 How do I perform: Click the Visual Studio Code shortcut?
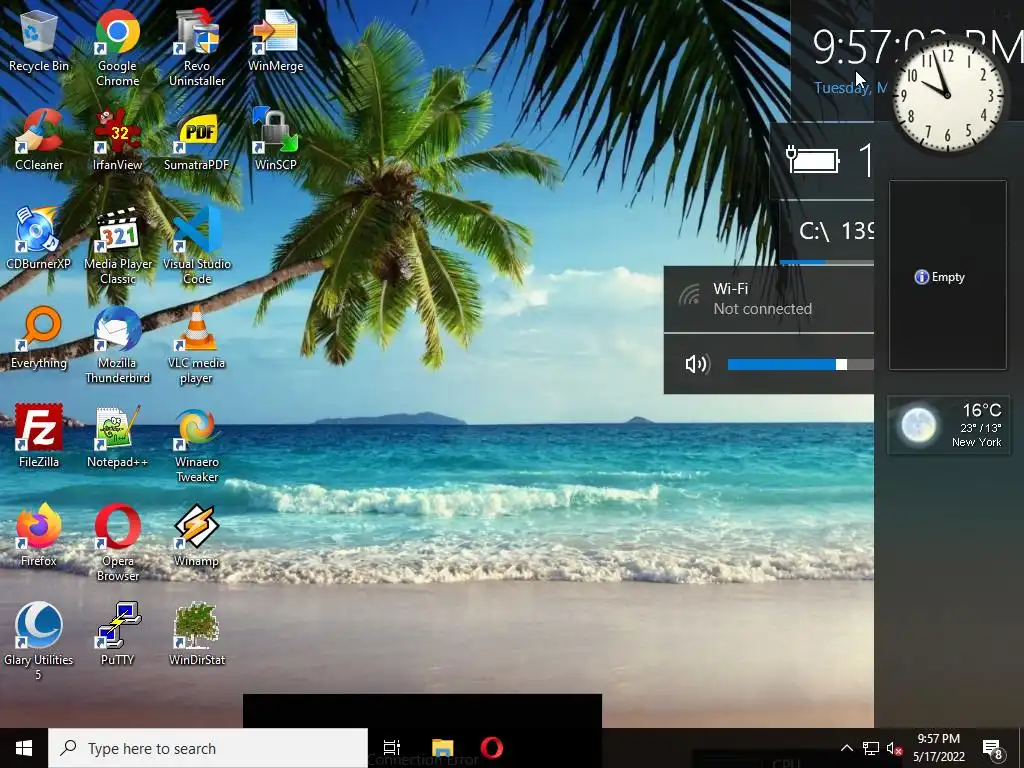click(197, 247)
